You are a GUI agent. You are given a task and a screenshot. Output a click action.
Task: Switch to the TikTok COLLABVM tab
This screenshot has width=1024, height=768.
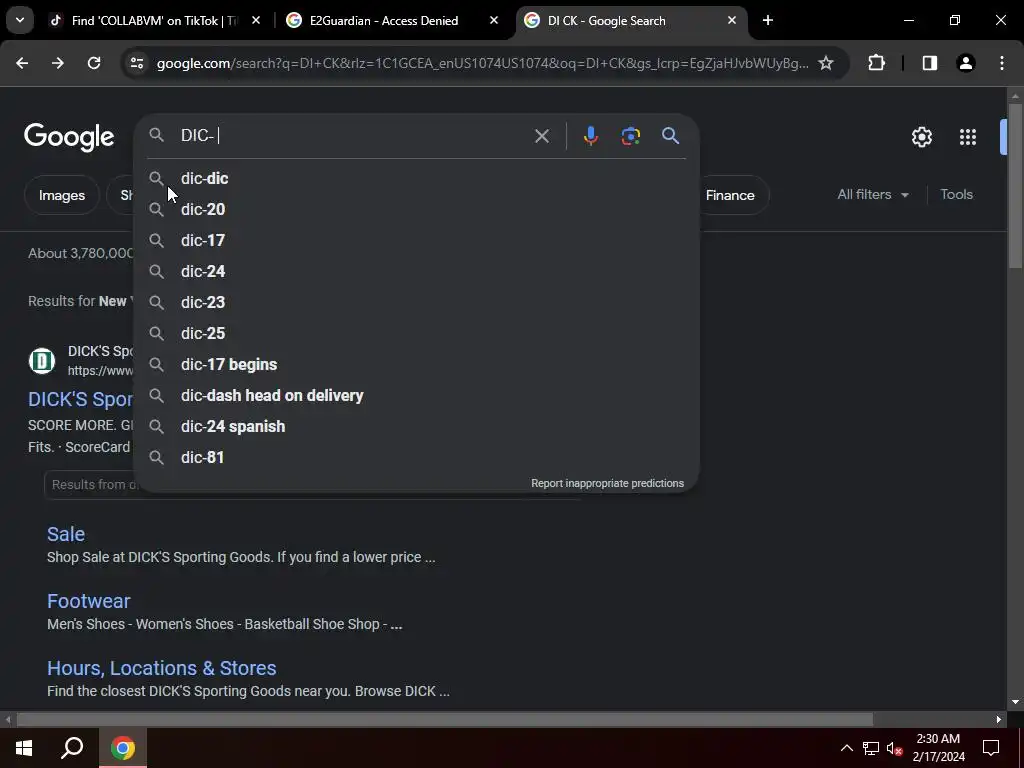155,20
